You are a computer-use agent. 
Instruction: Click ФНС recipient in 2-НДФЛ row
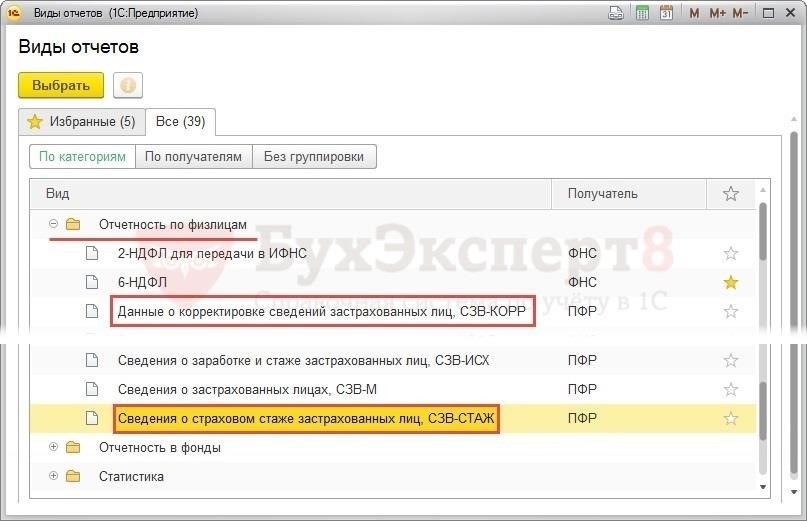click(x=582, y=253)
